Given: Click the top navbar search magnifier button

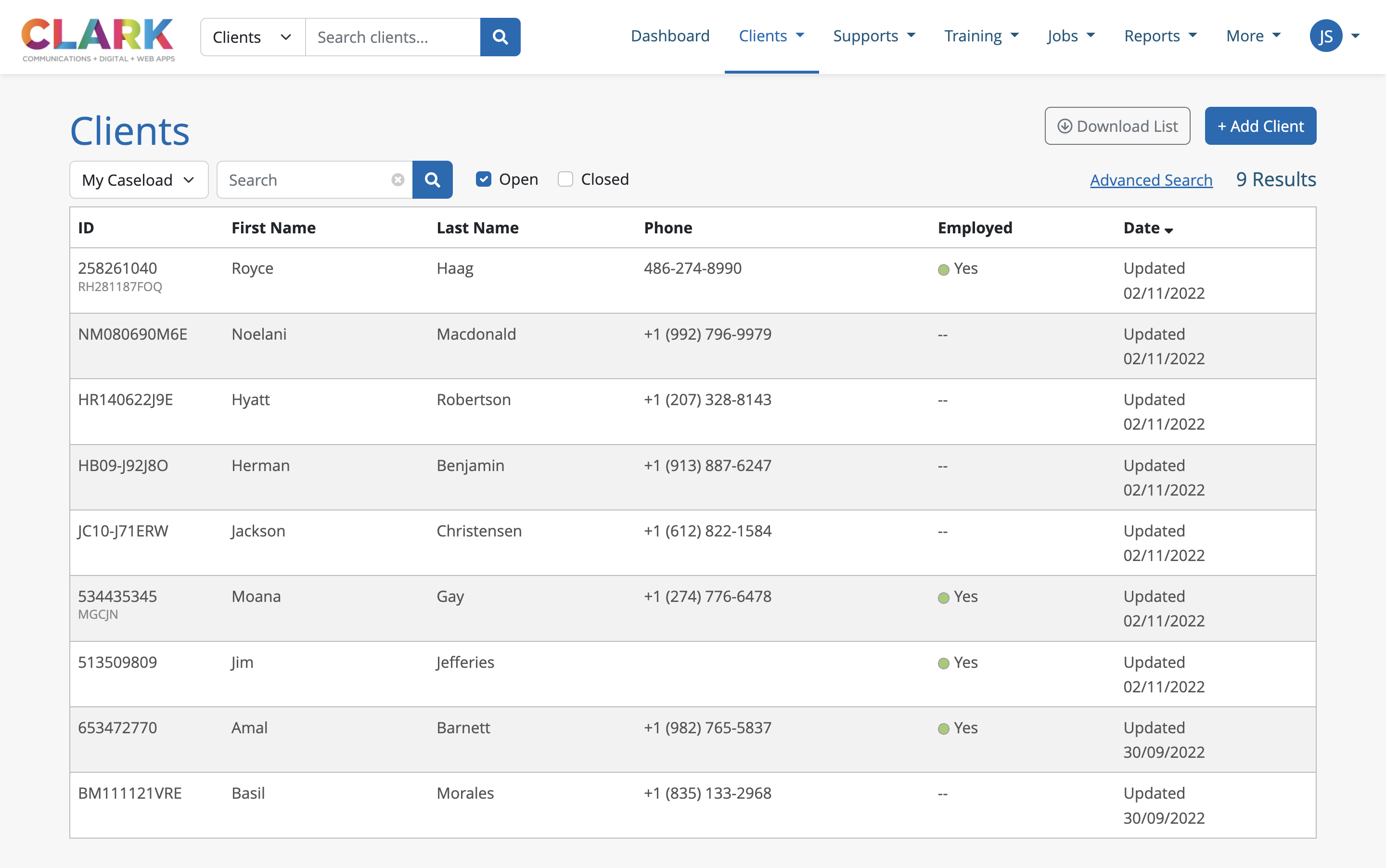Looking at the screenshot, I should pos(500,38).
